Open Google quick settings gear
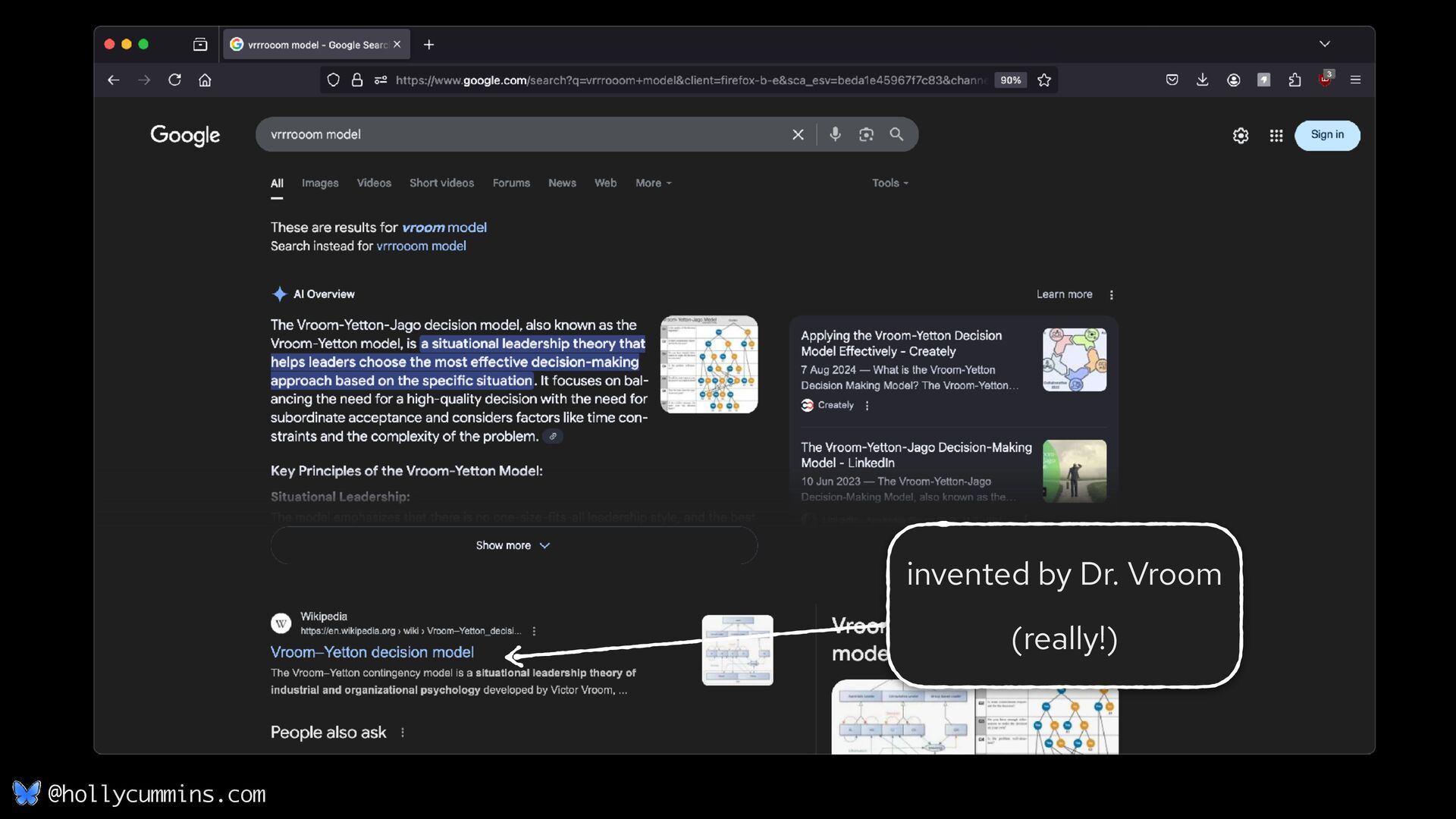 click(1241, 135)
